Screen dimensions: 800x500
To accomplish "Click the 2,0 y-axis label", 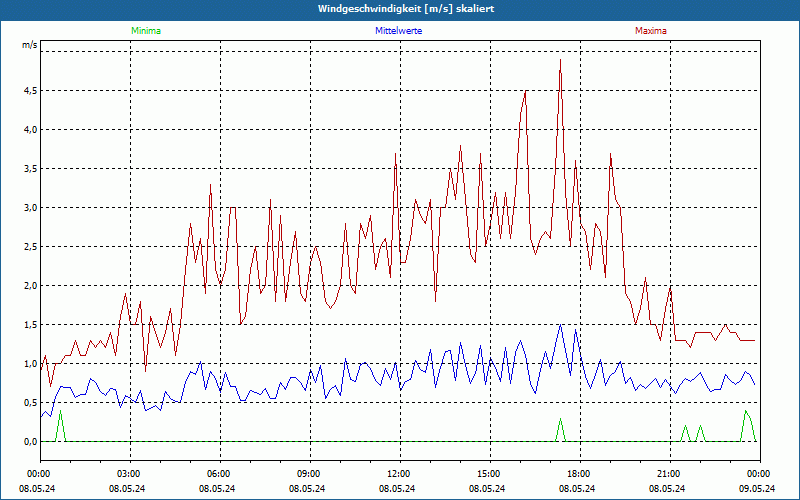I will click(x=30, y=286).
